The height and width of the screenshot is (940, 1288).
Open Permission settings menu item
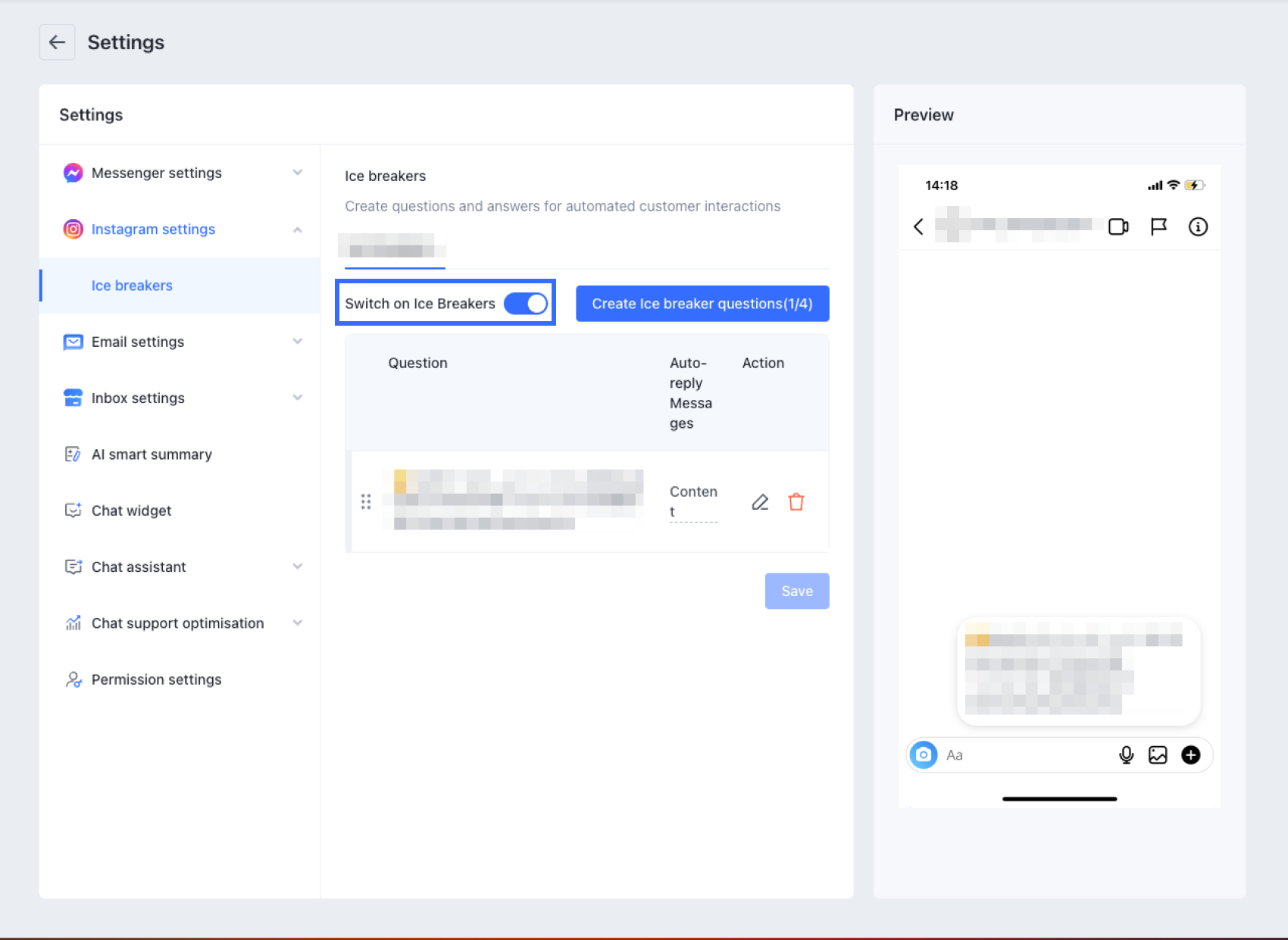156,679
